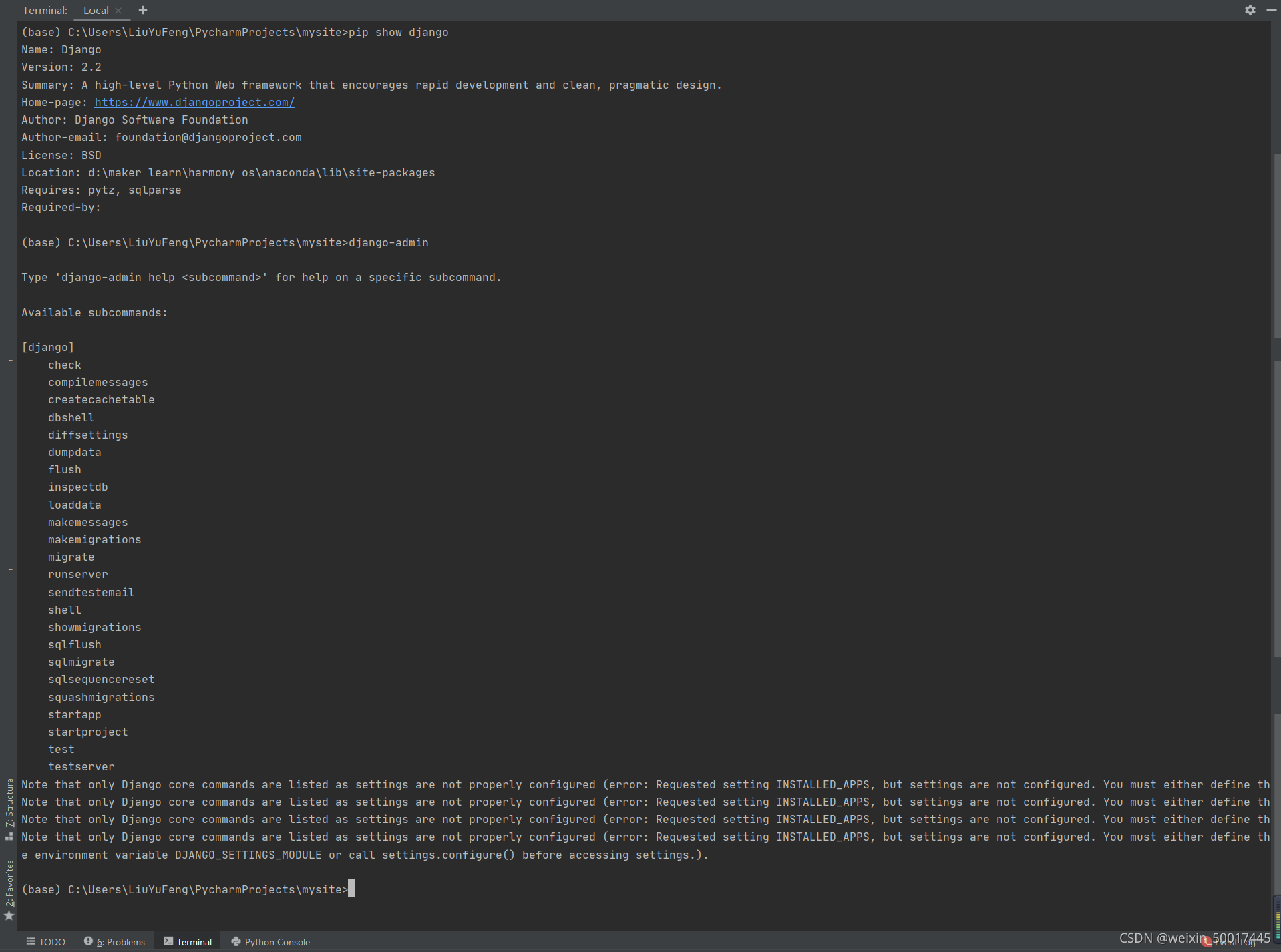This screenshot has width=1281, height=952.
Task: Click the '[django]' section header text
Action: [x=48, y=347]
